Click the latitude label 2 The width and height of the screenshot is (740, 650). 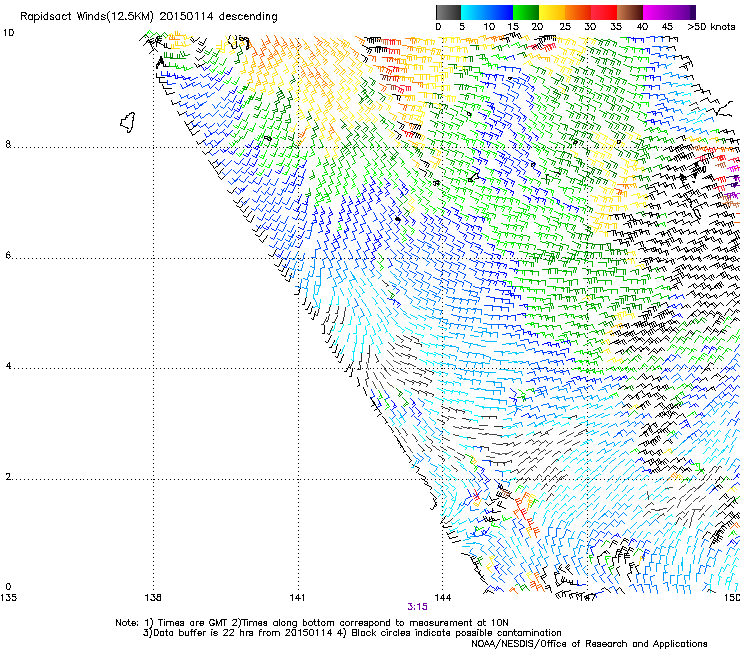pos(8,477)
